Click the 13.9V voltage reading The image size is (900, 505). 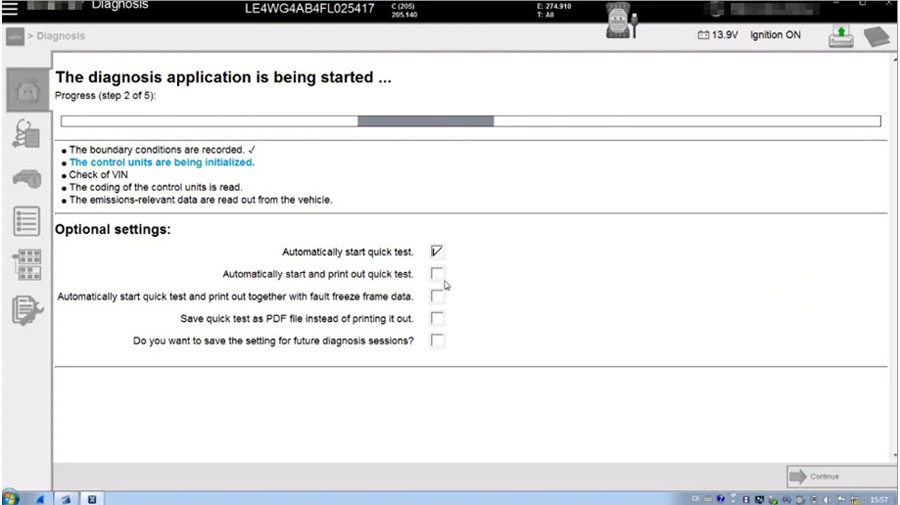pos(724,35)
